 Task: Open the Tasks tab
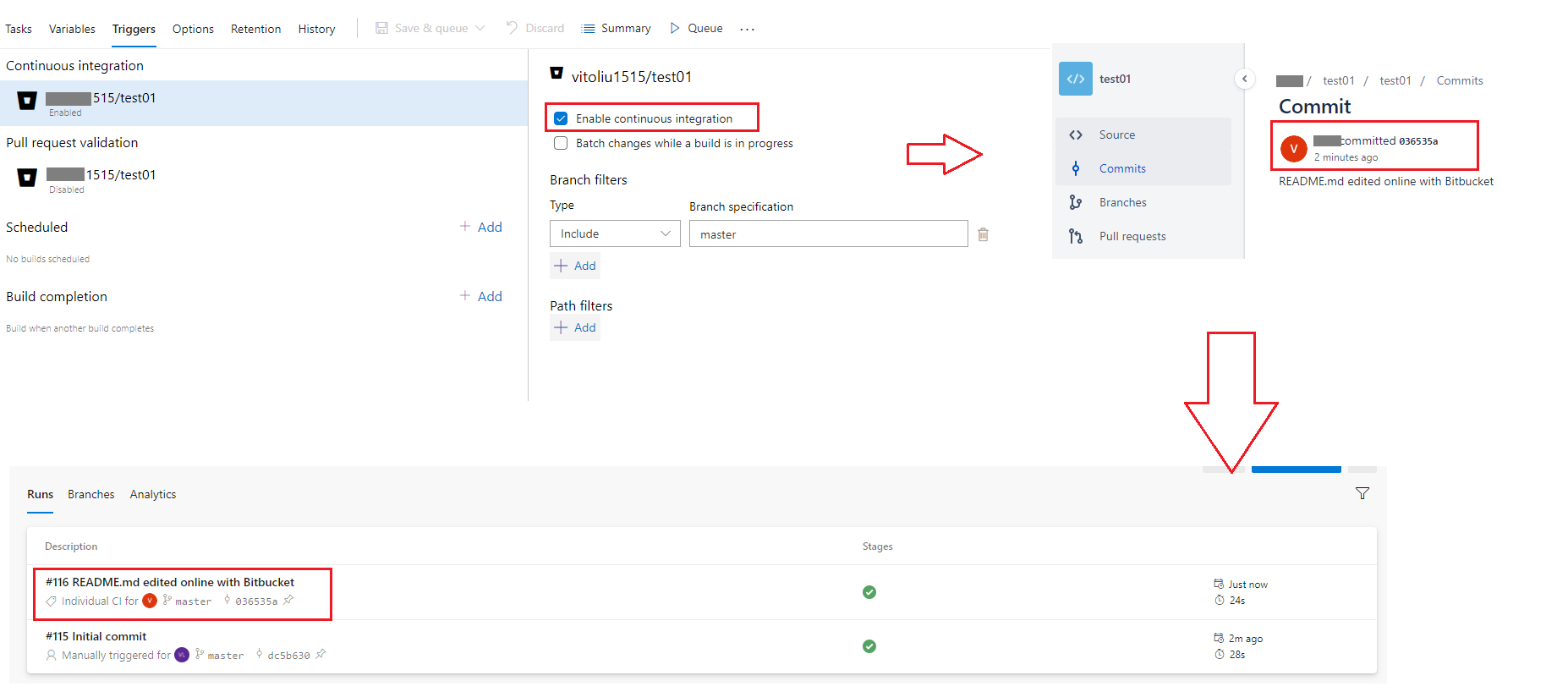(19, 29)
